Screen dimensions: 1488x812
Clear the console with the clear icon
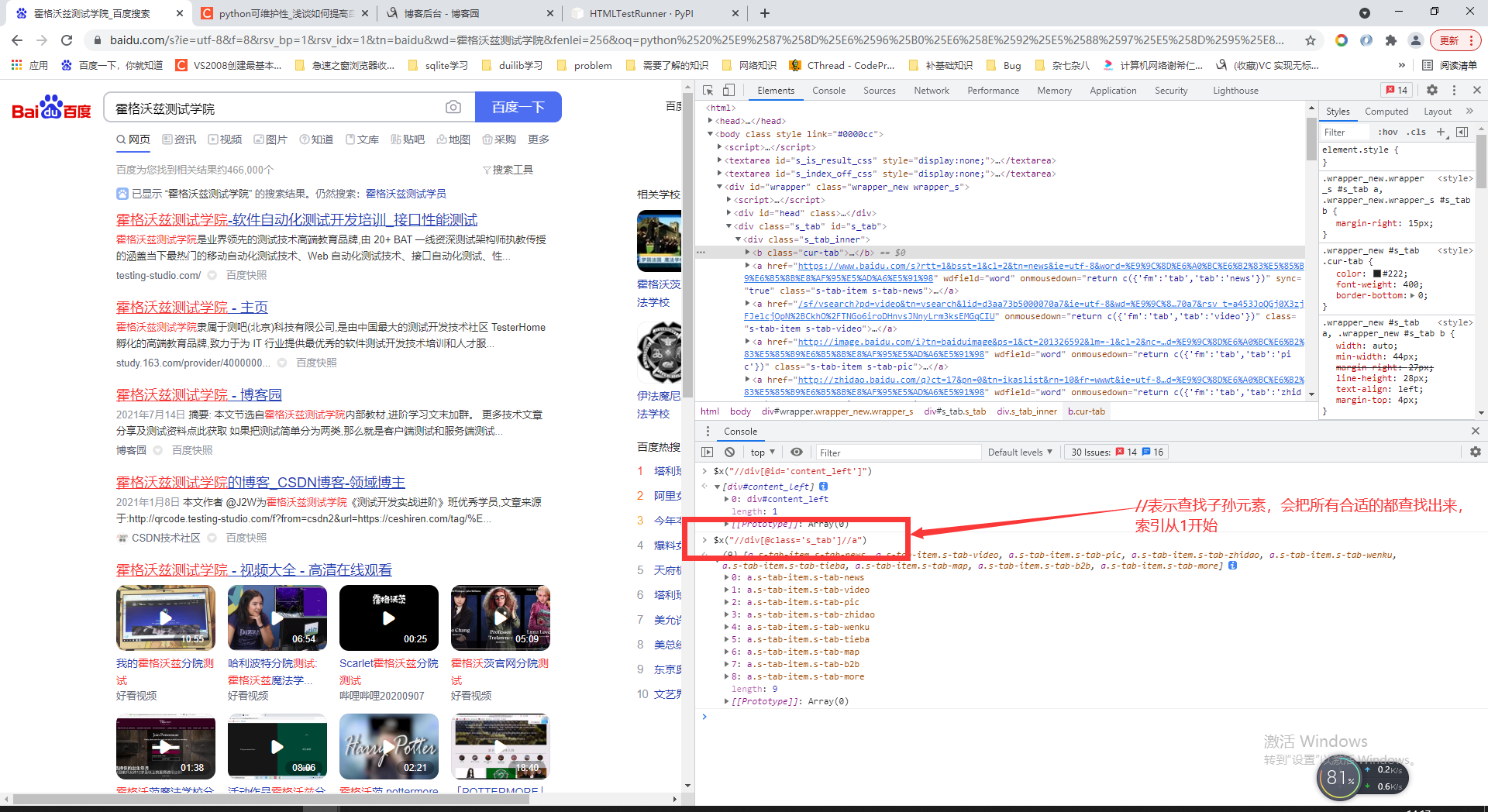[729, 452]
